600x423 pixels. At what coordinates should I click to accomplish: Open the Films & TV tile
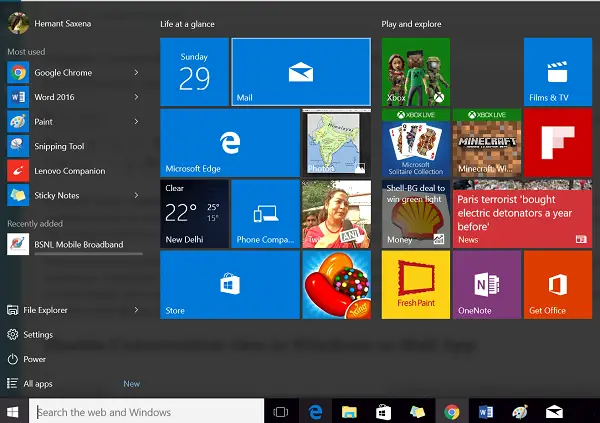point(558,72)
